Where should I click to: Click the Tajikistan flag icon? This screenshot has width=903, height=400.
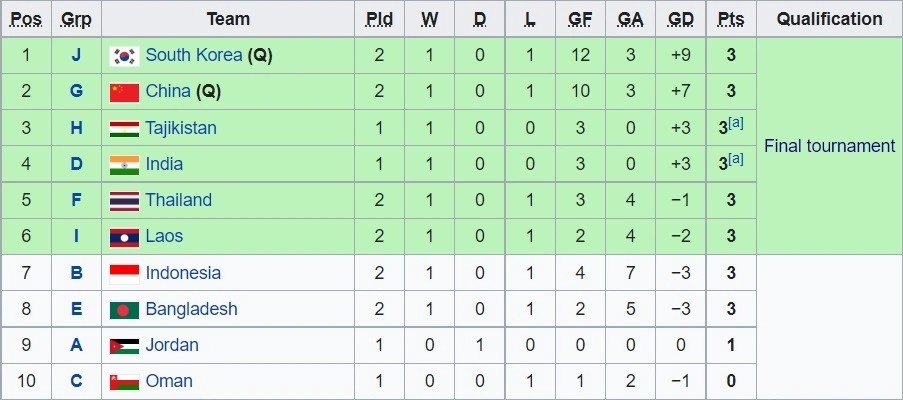pos(124,128)
